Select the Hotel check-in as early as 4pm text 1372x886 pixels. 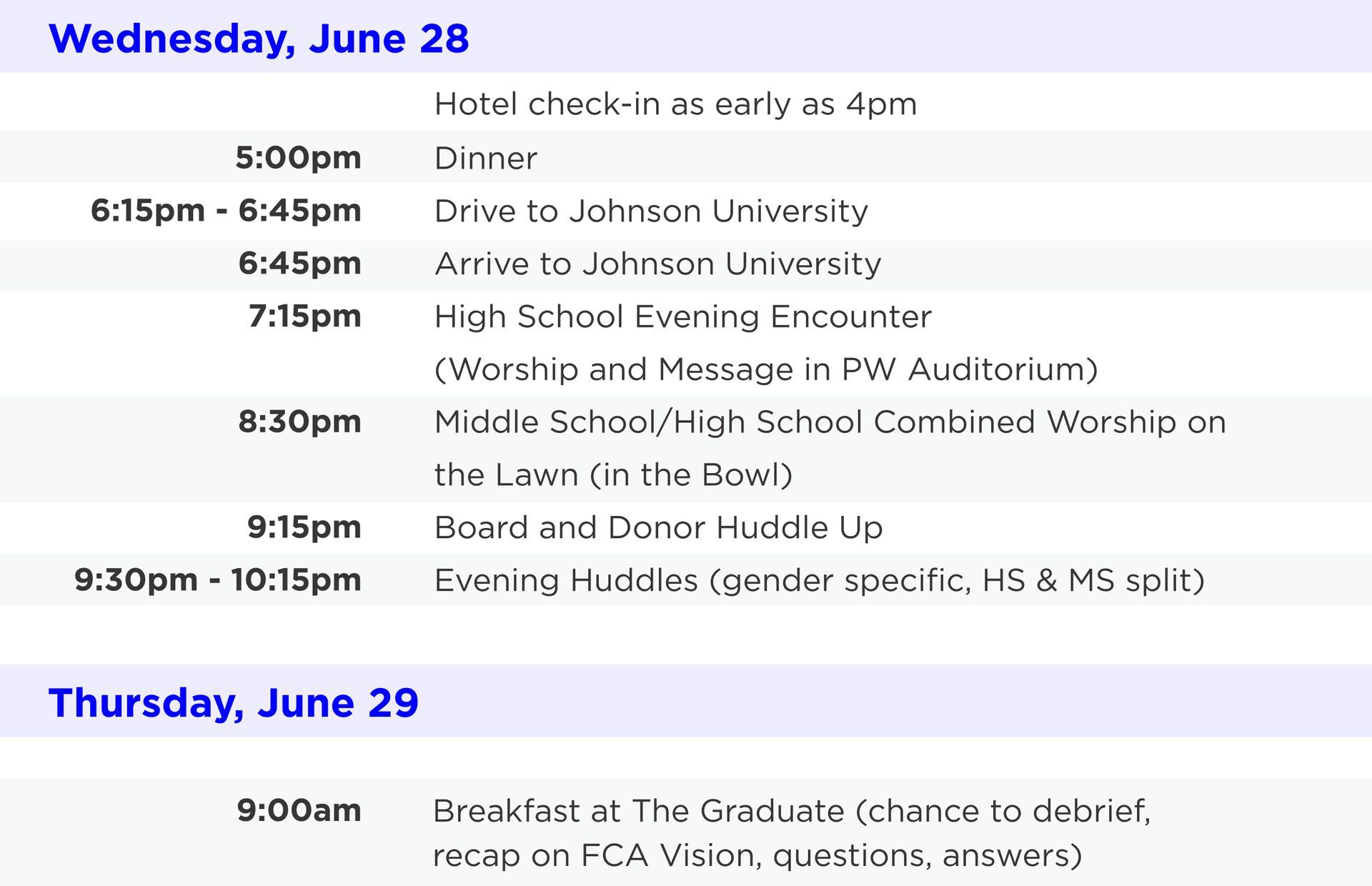tap(675, 104)
